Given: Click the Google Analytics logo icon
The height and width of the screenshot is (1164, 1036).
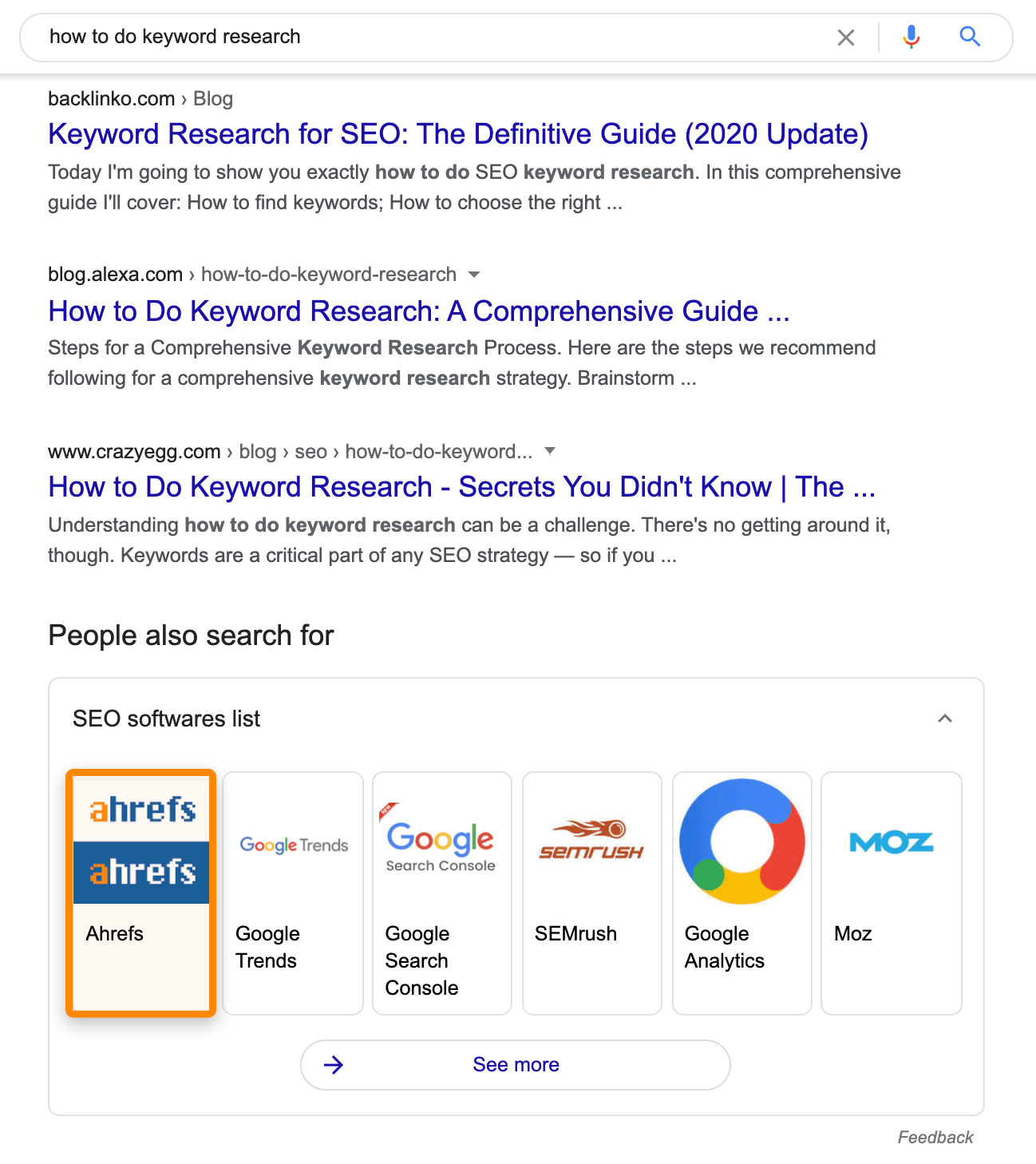Looking at the screenshot, I should coord(741,841).
